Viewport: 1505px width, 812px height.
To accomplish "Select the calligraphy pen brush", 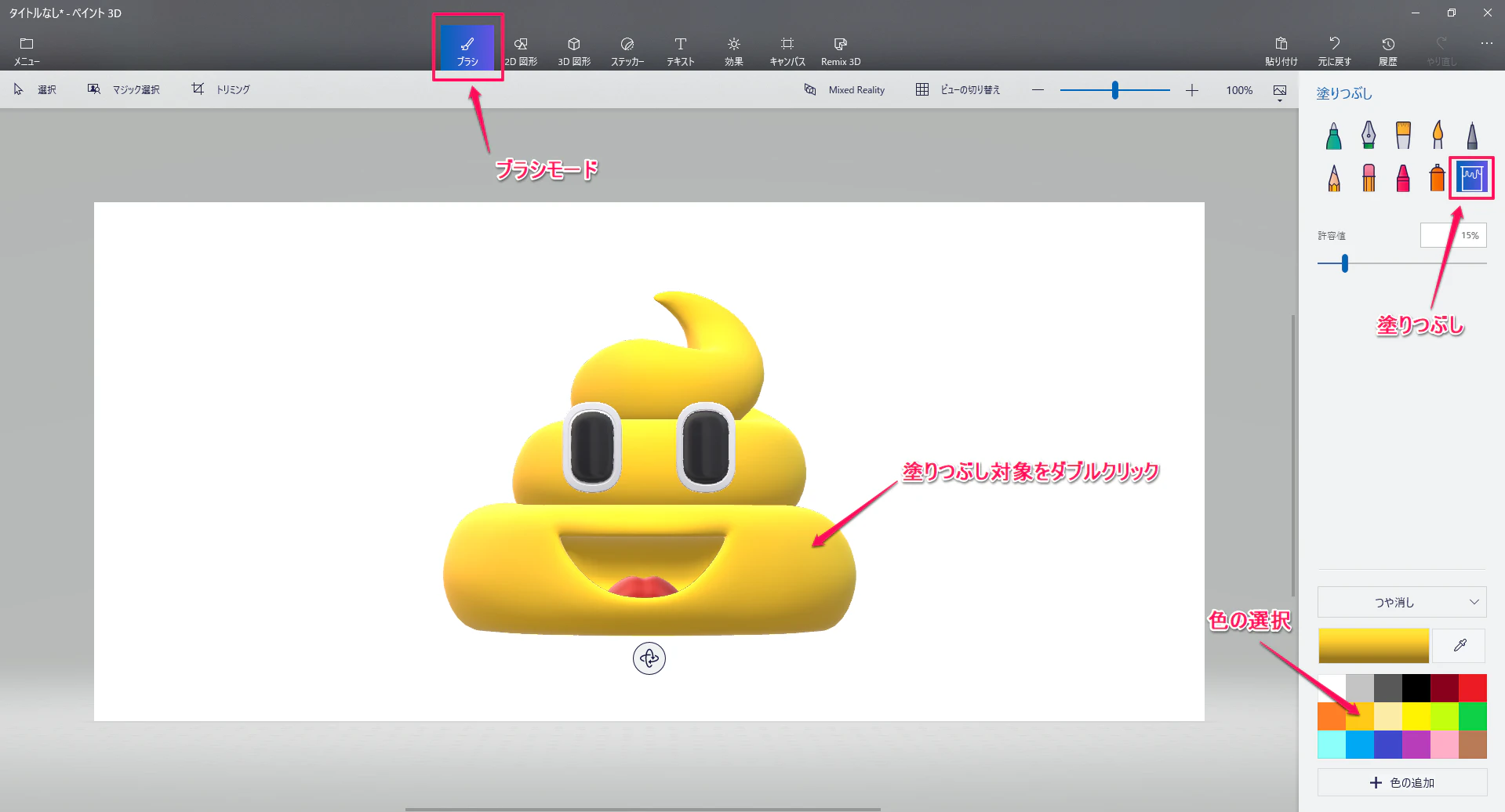I will pyautogui.click(x=1369, y=135).
